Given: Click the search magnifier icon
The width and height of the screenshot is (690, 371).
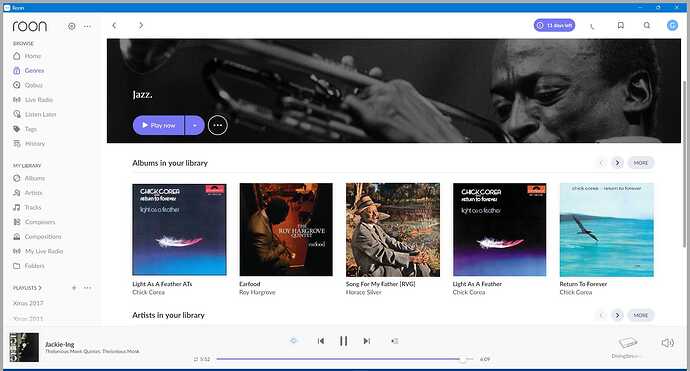Looking at the screenshot, I should 646,26.
